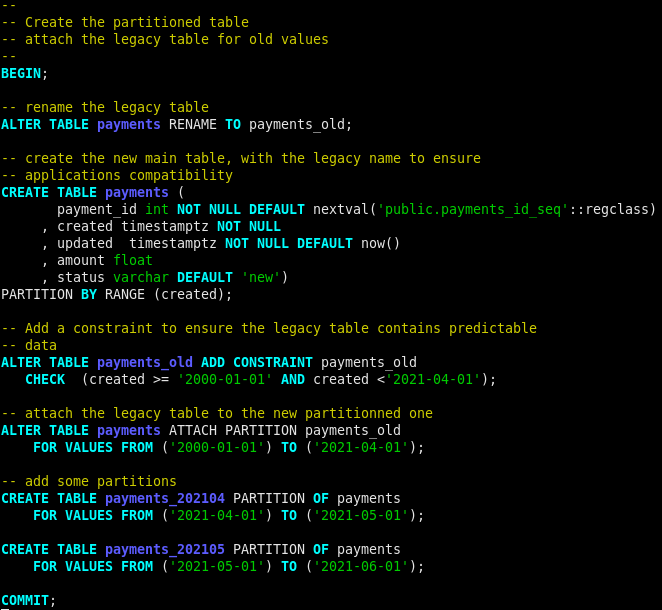Viewport: 662px width, 610px height.
Task: Click '2021-04-01' in the CHECK clause
Action: (435, 380)
